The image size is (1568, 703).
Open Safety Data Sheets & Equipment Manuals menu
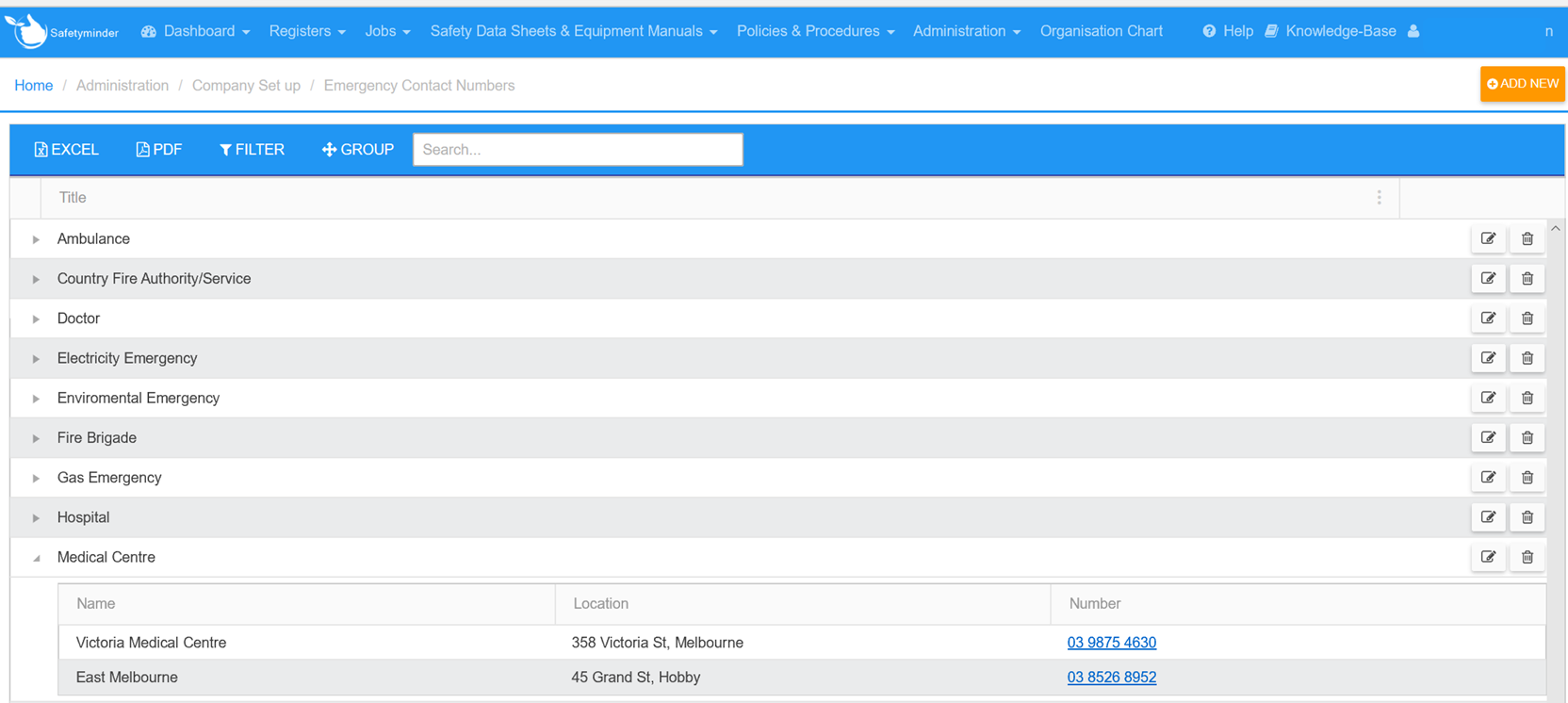pos(574,31)
